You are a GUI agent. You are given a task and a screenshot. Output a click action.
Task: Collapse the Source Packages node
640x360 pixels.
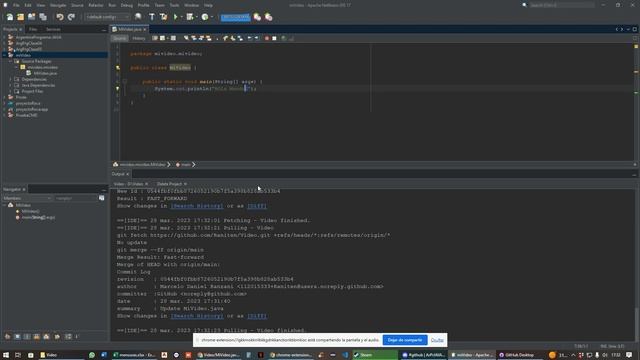pyautogui.click(x=10, y=61)
